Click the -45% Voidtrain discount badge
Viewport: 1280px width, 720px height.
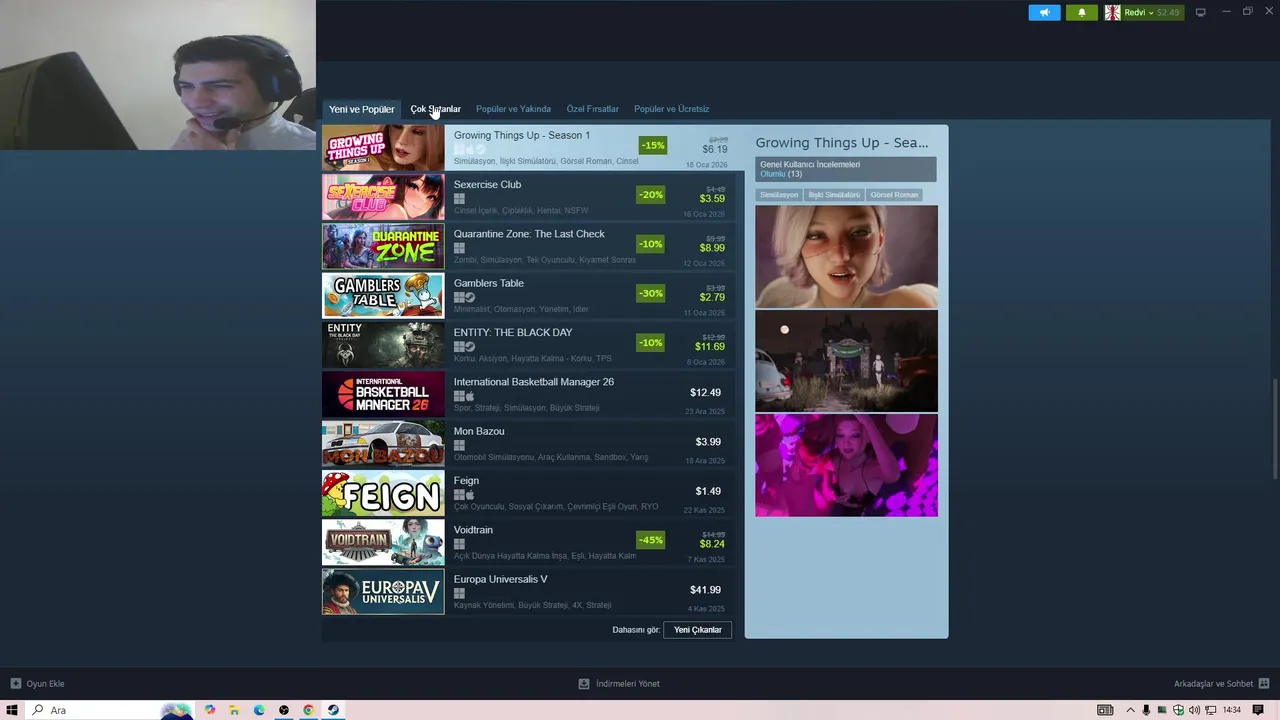tap(651, 540)
